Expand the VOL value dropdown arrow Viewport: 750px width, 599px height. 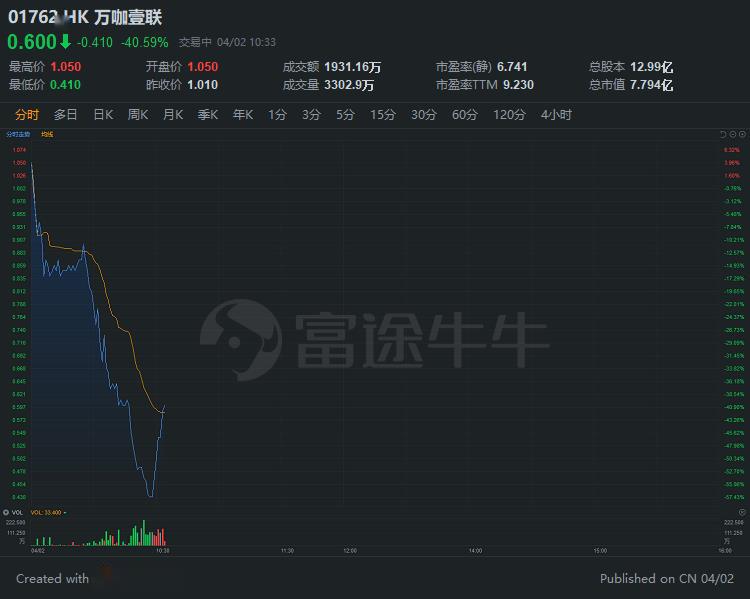[65, 513]
